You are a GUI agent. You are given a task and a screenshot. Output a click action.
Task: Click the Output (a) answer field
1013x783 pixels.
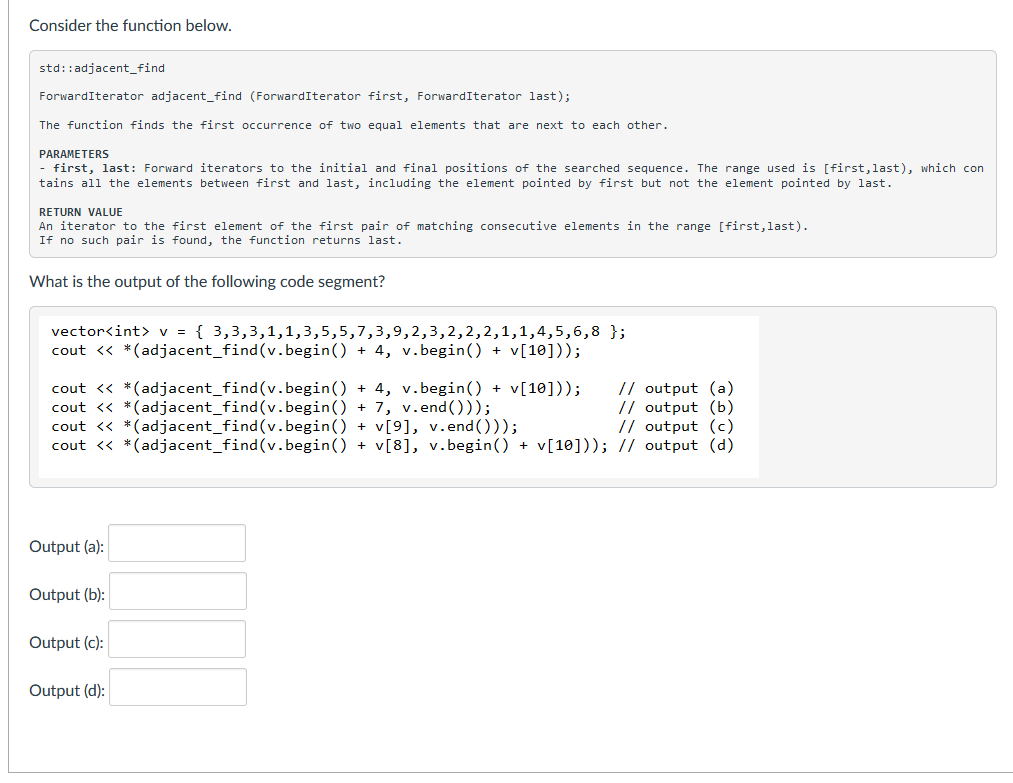177,543
